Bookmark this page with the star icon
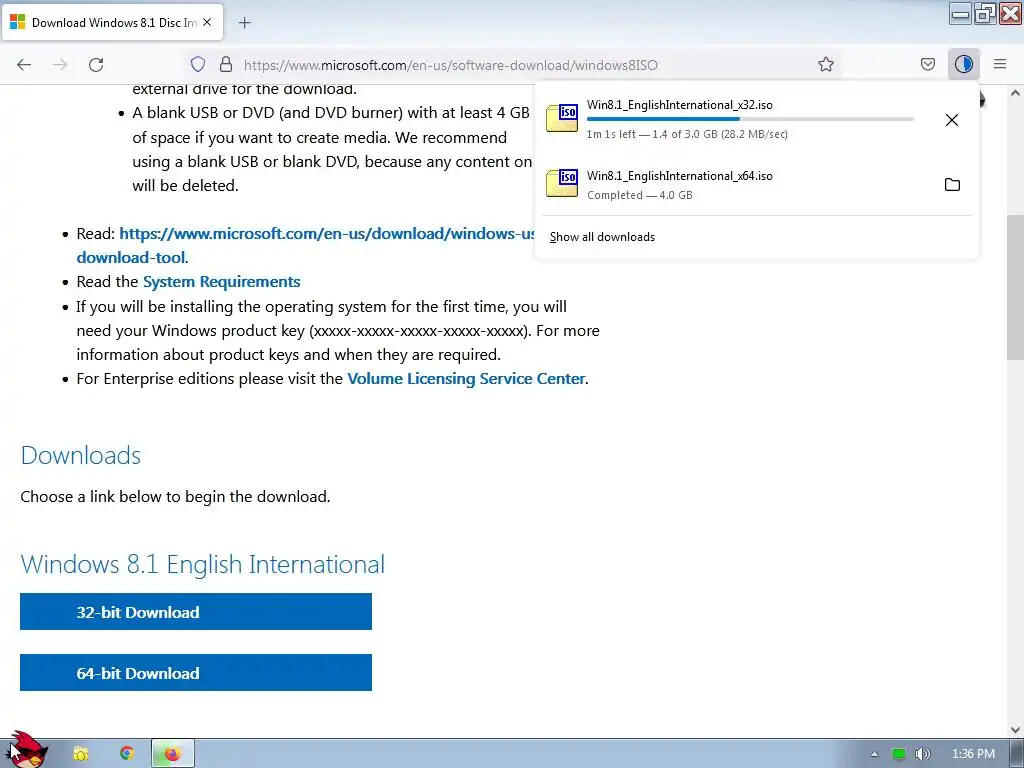The width and height of the screenshot is (1024, 768). [x=825, y=64]
